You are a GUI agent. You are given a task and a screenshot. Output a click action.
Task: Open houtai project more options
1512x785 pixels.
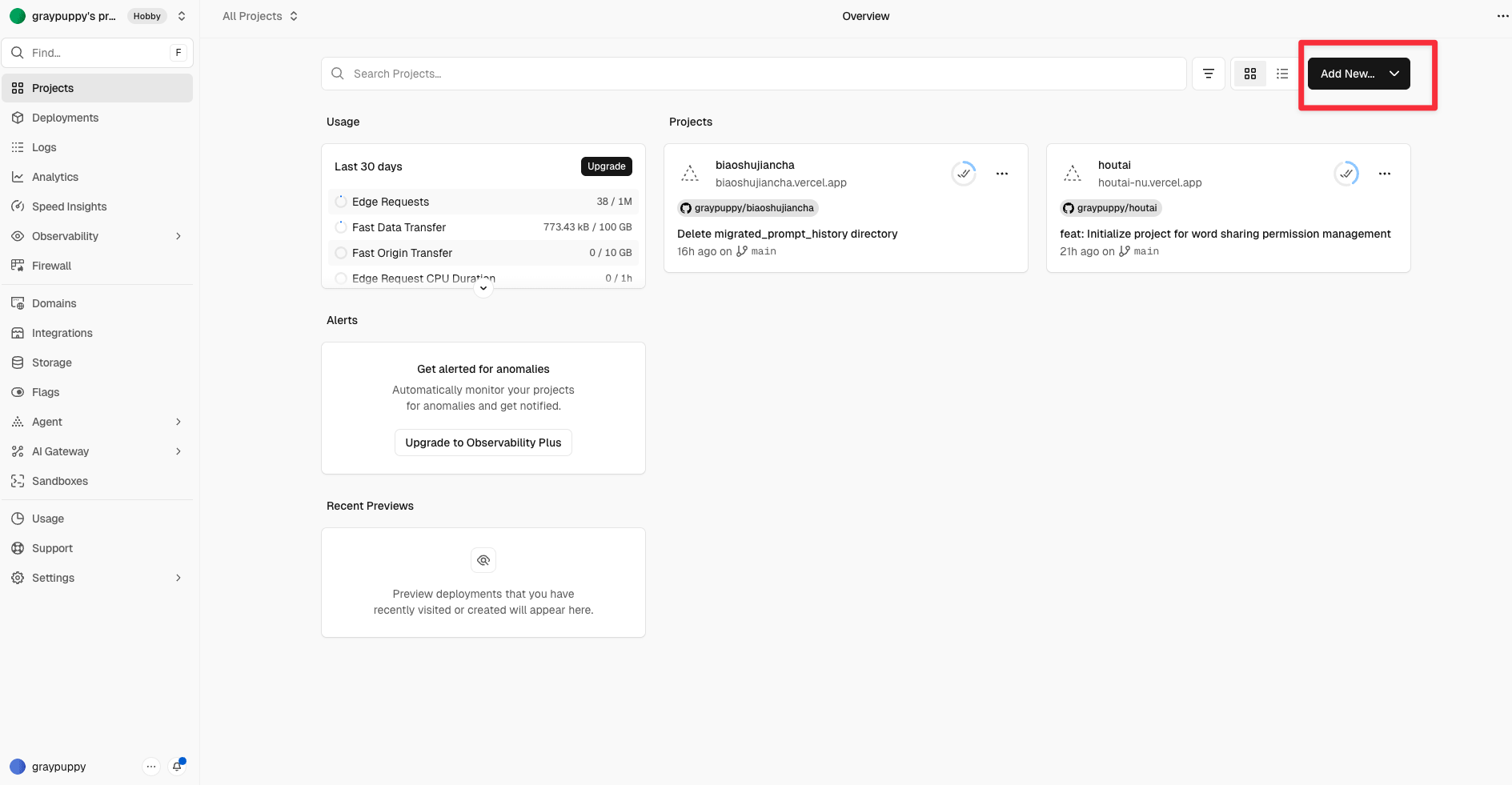1384,174
